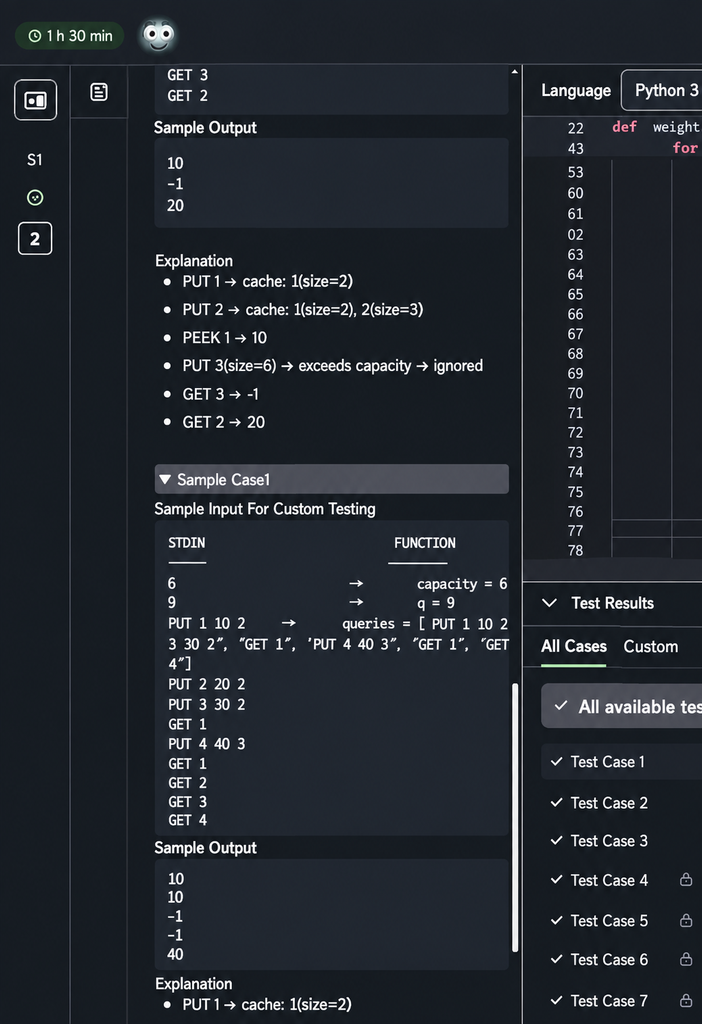Click the STDIN column header

tap(187, 543)
